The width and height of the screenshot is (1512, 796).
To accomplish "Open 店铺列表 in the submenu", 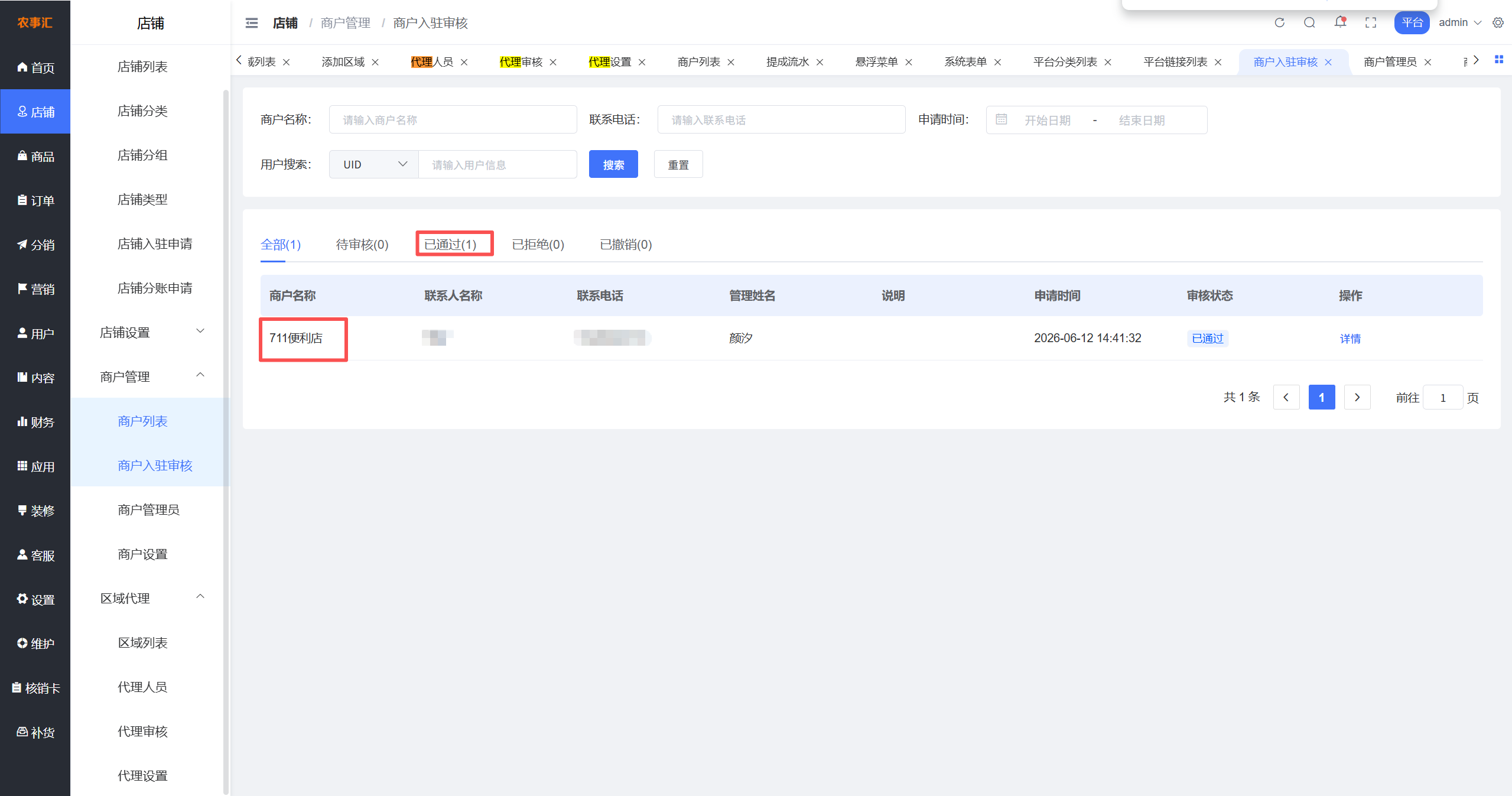I will point(142,67).
